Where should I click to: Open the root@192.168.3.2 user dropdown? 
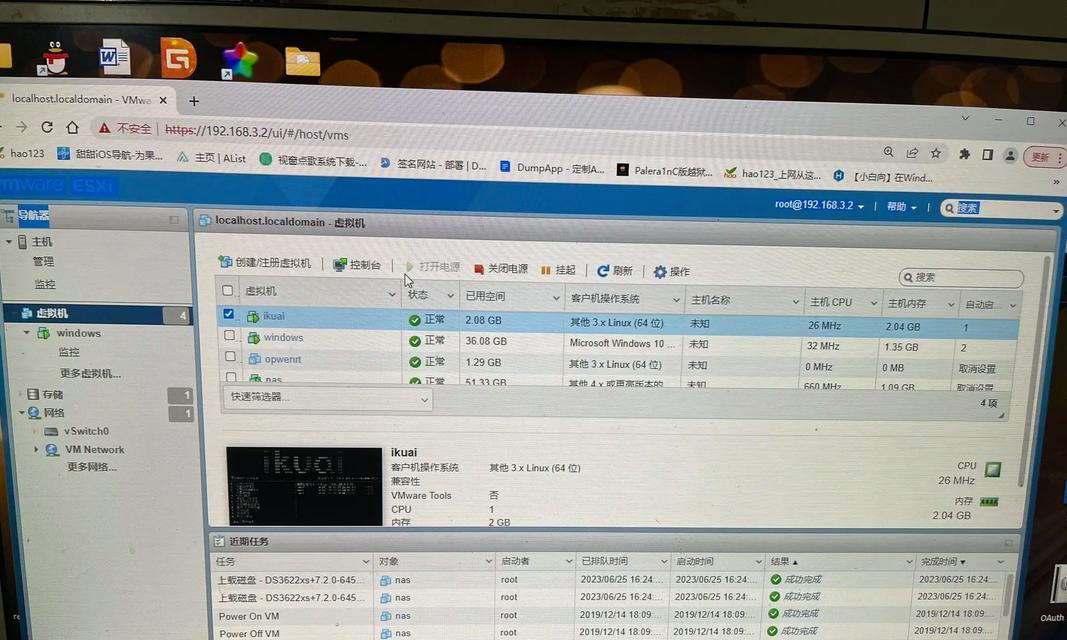[819, 205]
